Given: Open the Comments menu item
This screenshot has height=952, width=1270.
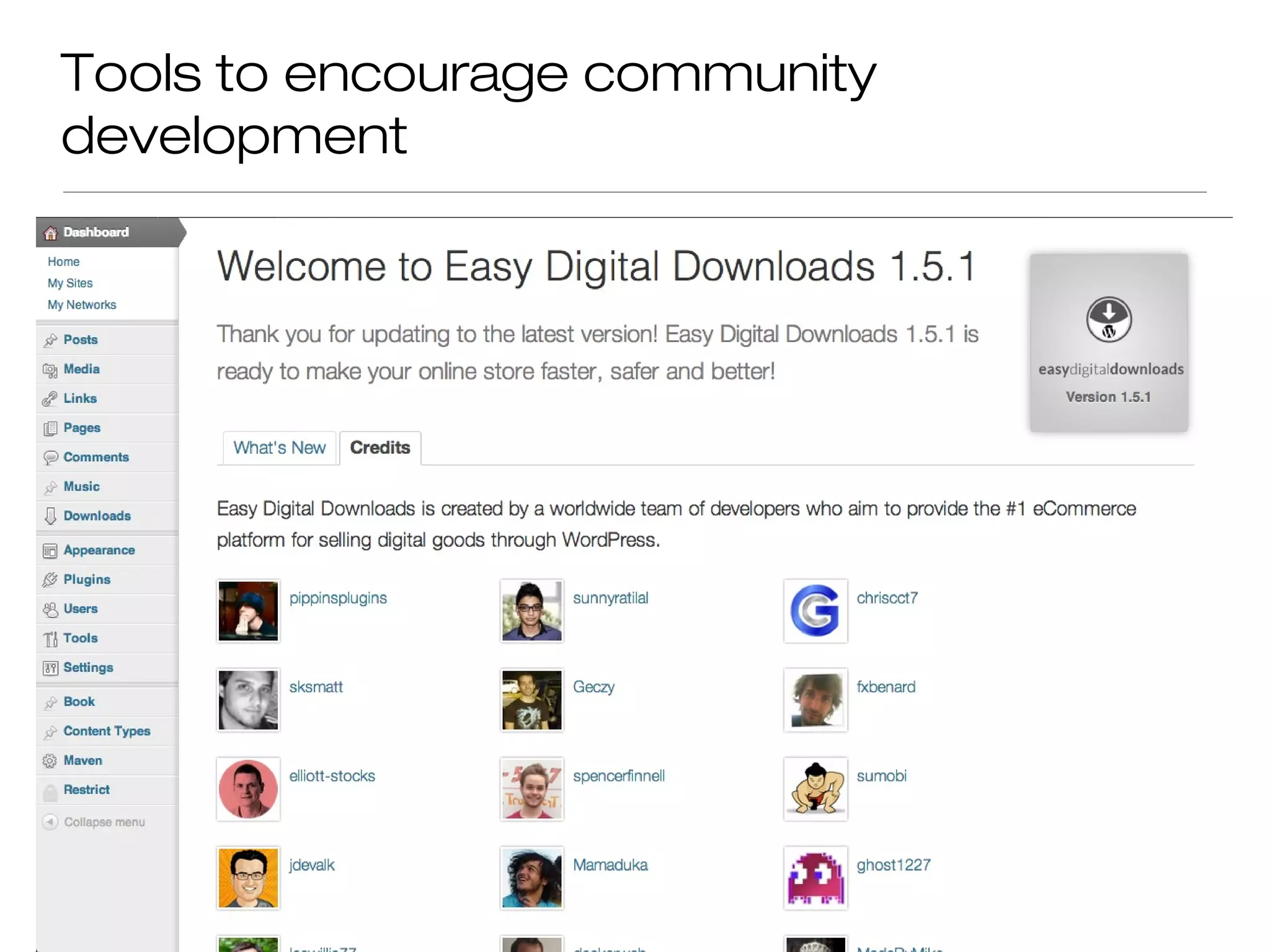Looking at the screenshot, I should point(107,457).
